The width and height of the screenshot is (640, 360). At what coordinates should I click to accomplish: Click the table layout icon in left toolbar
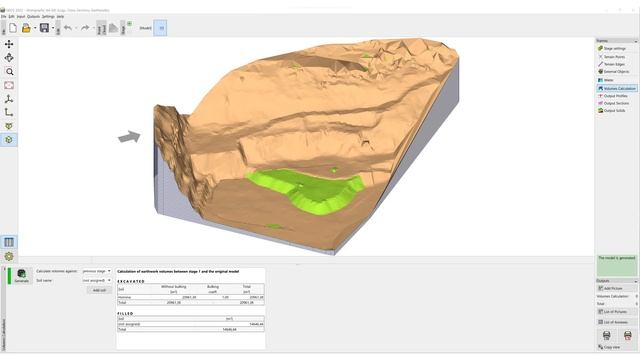click(x=9, y=242)
